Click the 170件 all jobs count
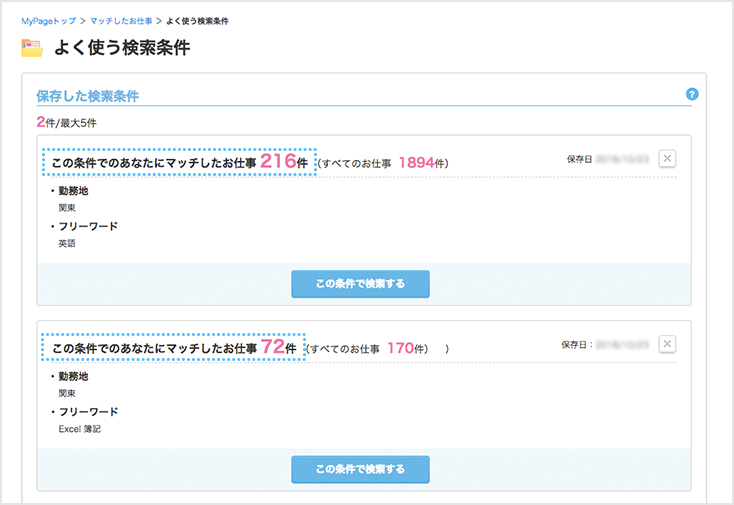 click(x=406, y=348)
